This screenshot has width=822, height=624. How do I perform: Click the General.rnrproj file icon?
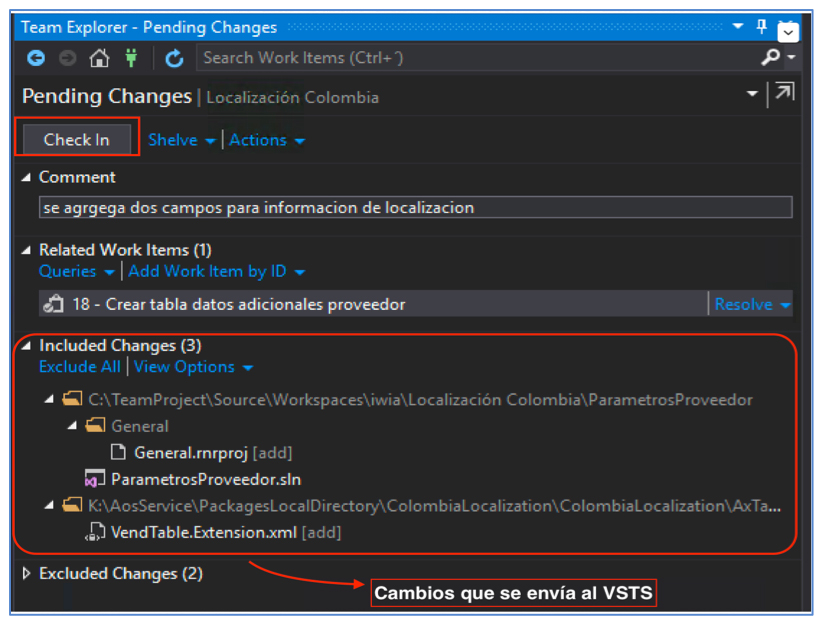coord(118,452)
